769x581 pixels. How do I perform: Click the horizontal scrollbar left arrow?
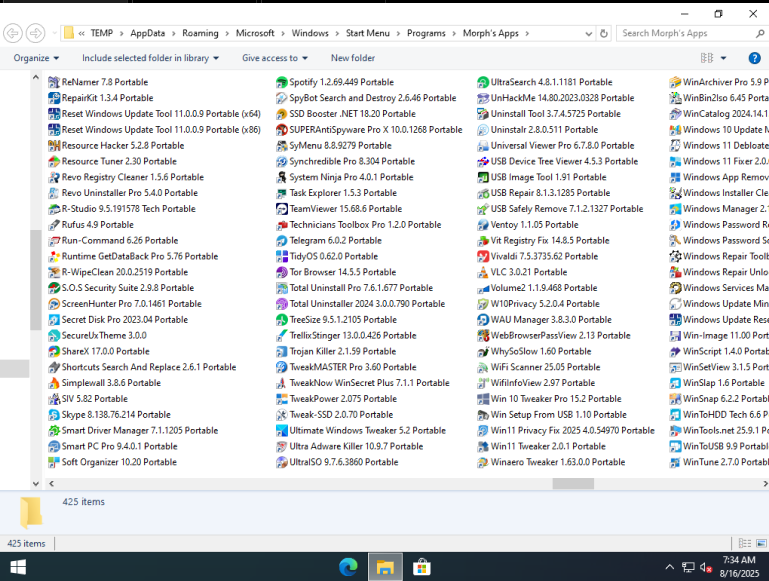pyautogui.click(x=51, y=484)
